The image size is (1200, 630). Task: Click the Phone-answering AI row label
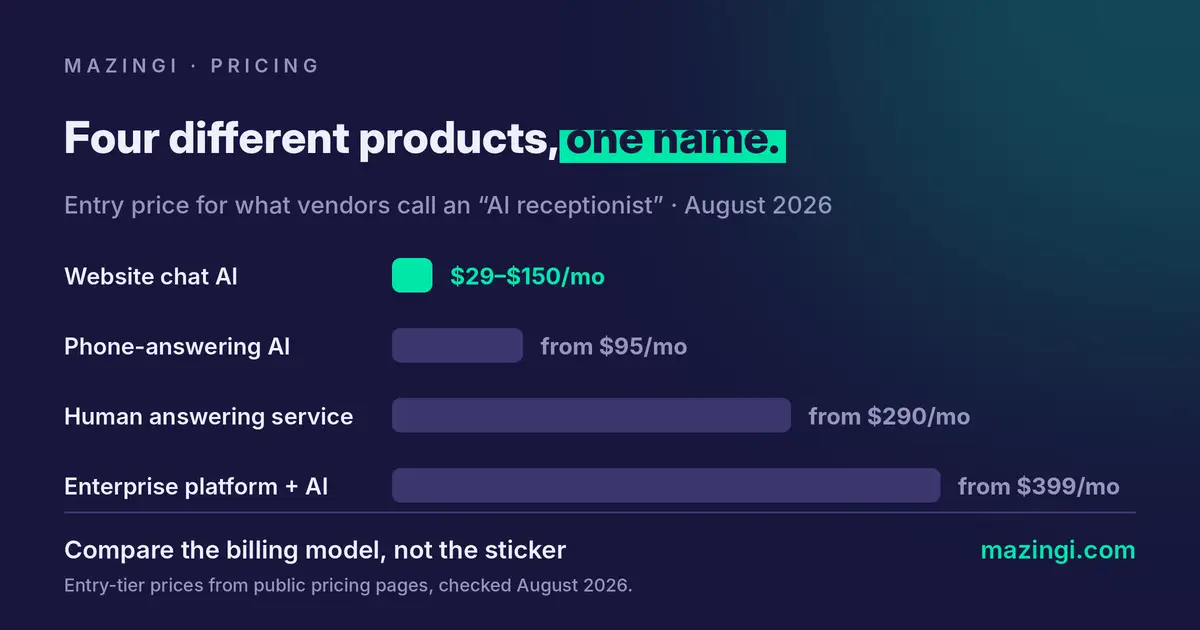(177, 347)
